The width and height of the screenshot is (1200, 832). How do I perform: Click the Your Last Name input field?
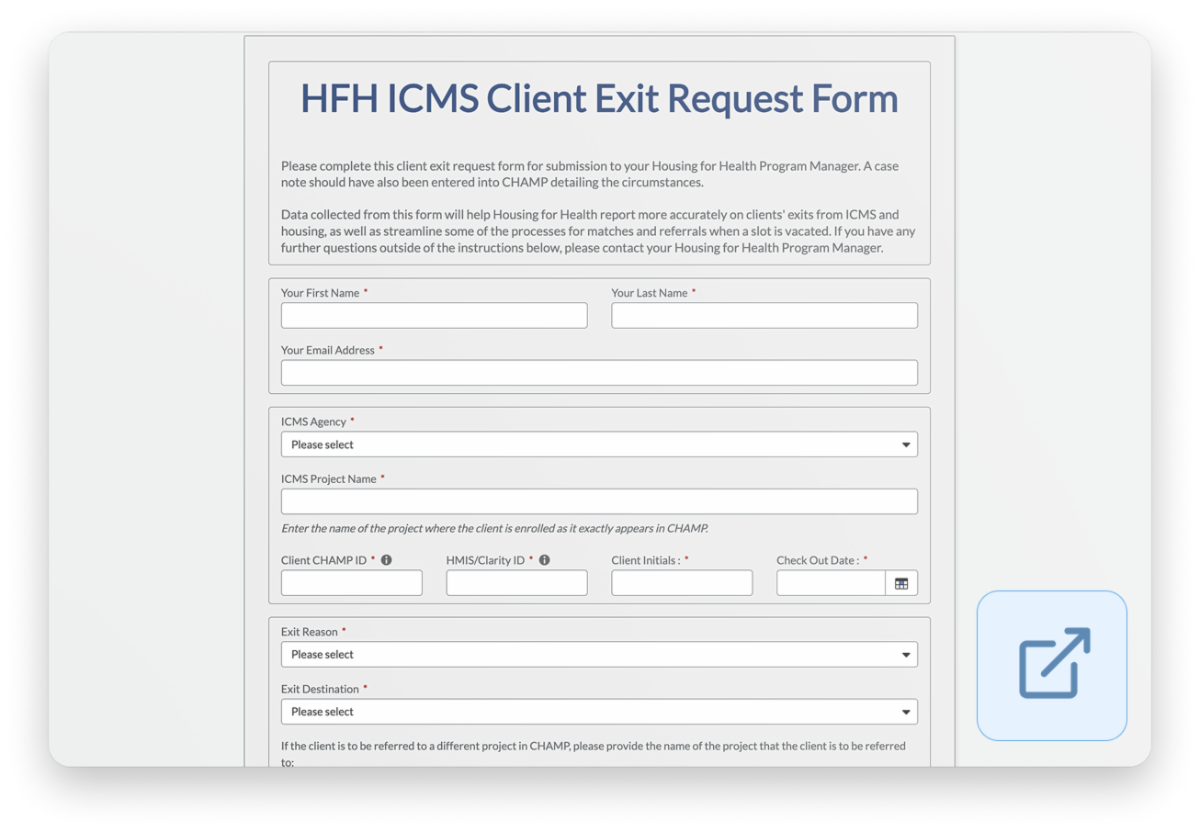coord(764,314)
